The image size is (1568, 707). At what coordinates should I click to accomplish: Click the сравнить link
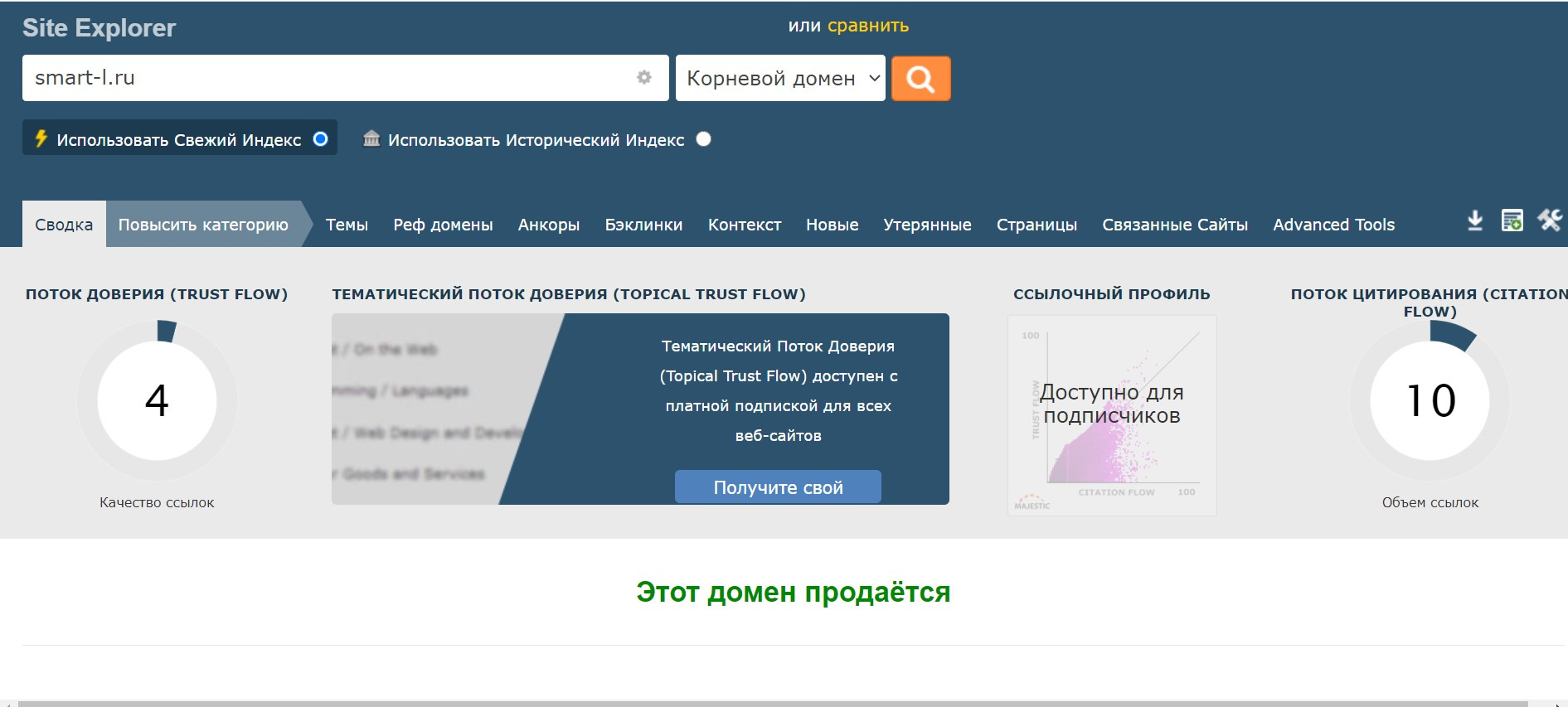pyautogui.click(x=868, y=26)
